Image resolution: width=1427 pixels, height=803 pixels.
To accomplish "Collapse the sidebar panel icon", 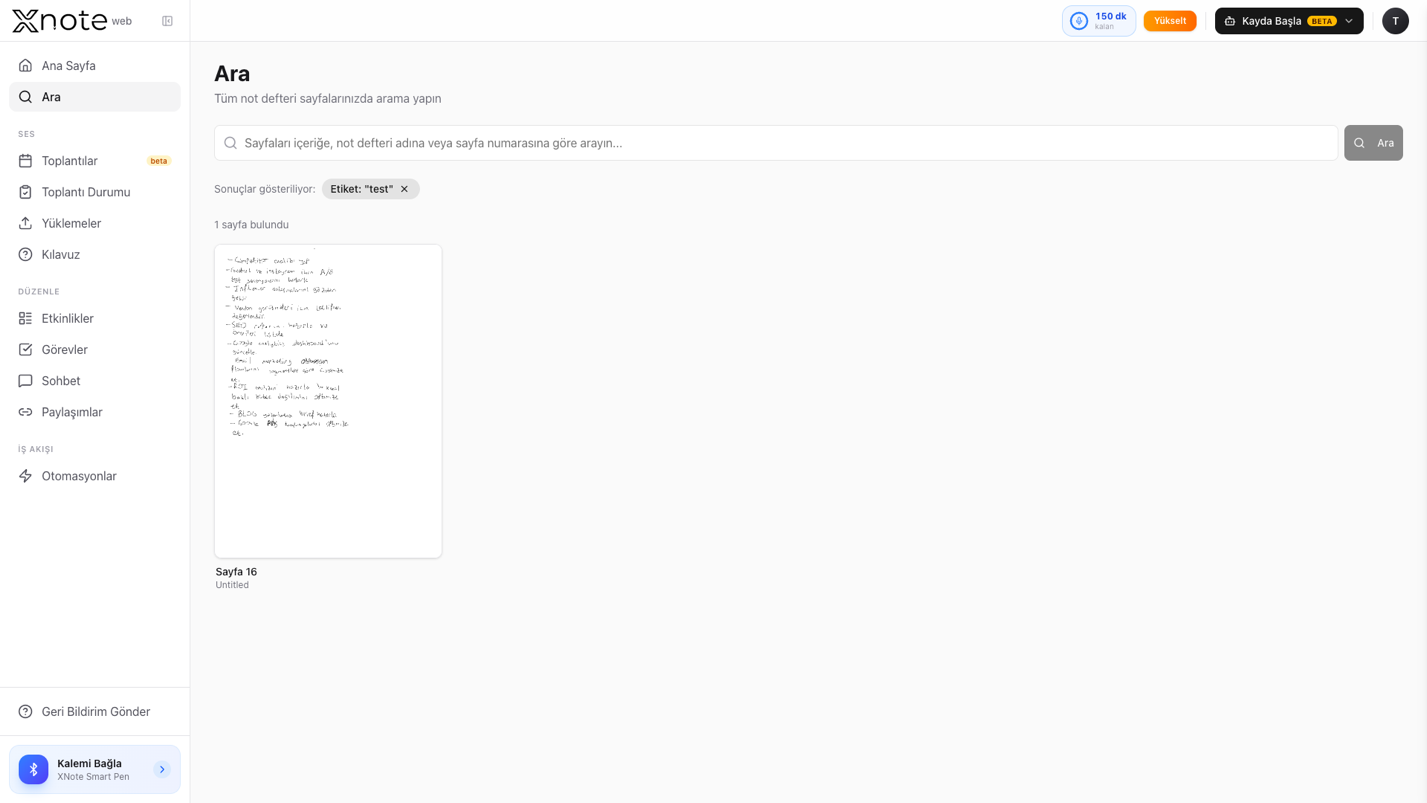I will 167,21.
